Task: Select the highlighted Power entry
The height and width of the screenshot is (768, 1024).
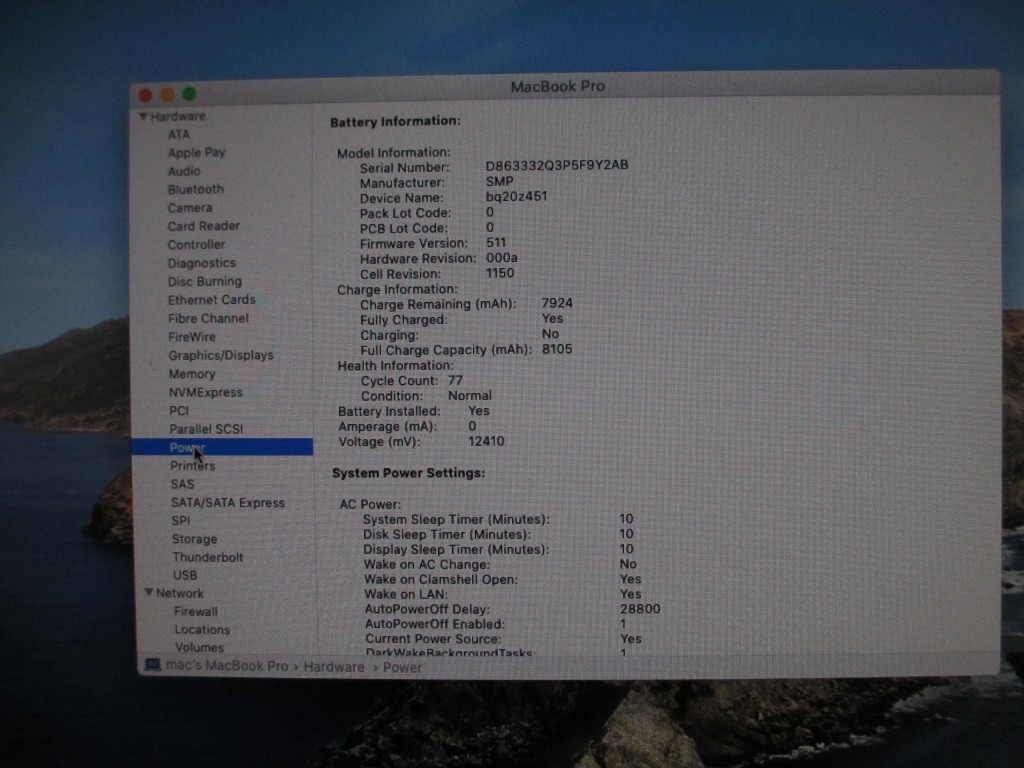Action: (222, 447)
